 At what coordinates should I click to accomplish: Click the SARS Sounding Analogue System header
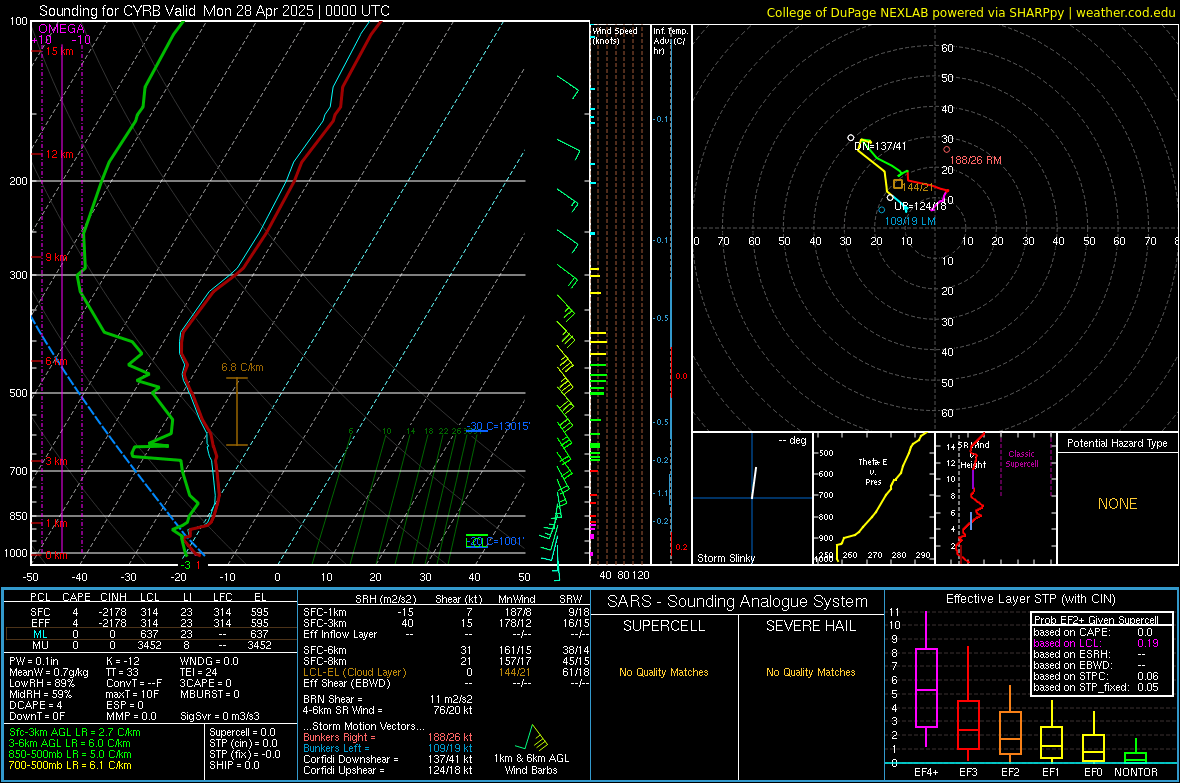point(738,602)
